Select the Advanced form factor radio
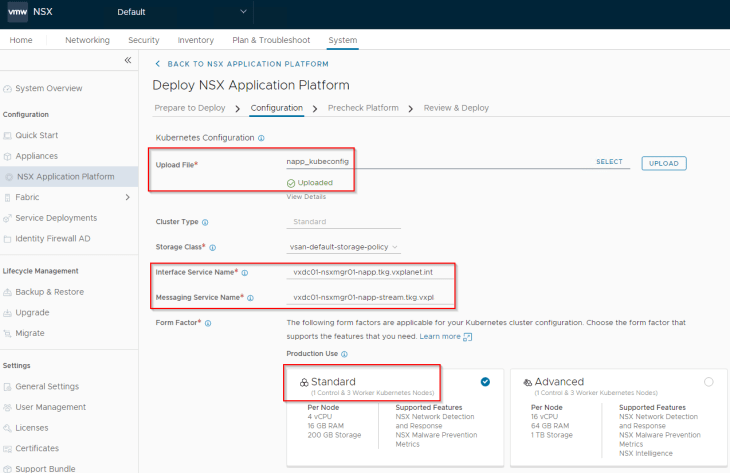The height and width of the screenshot is (473, 730). (x=709, y=382)
